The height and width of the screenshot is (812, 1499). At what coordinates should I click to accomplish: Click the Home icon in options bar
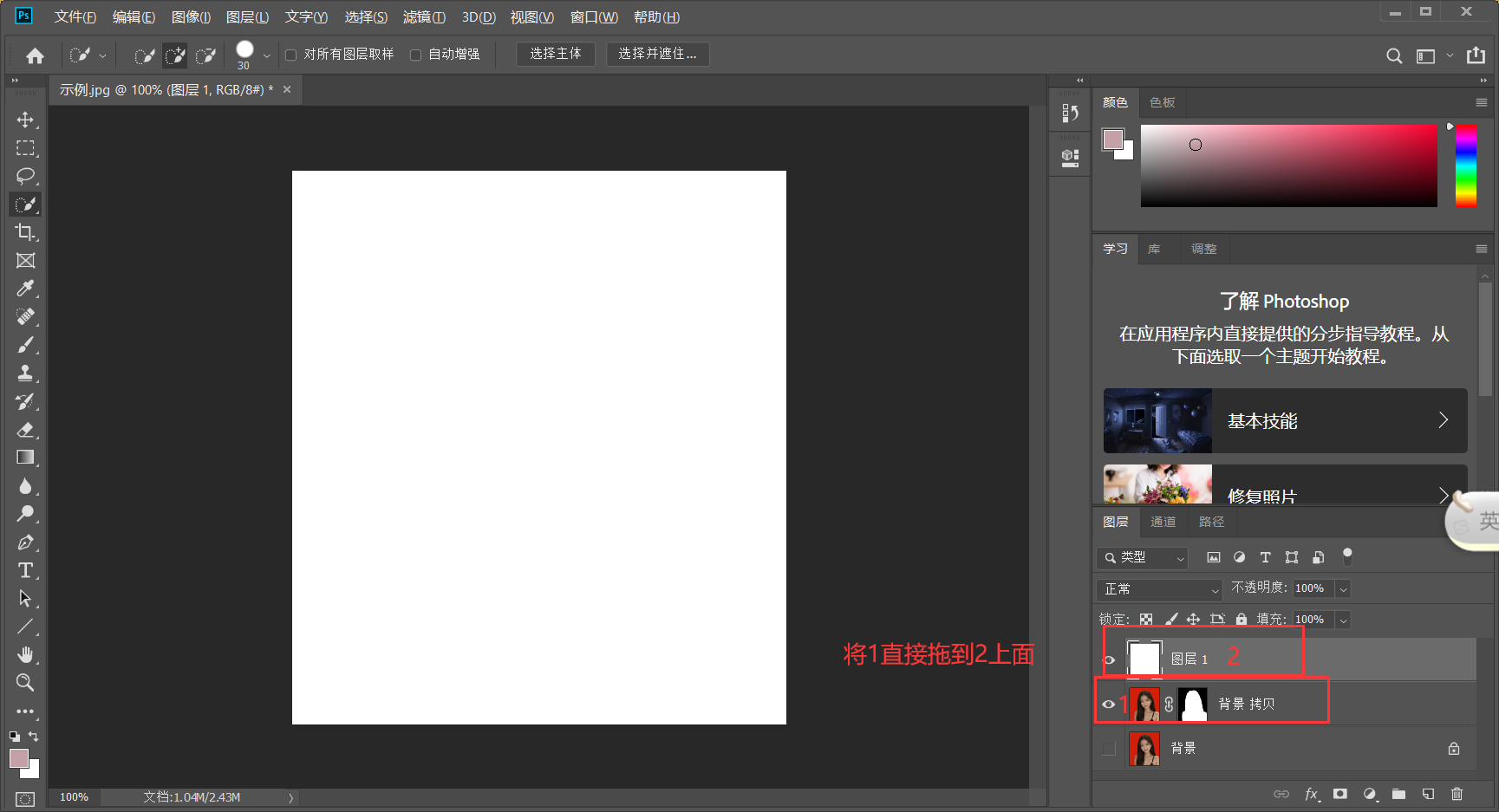coord(35,55)
